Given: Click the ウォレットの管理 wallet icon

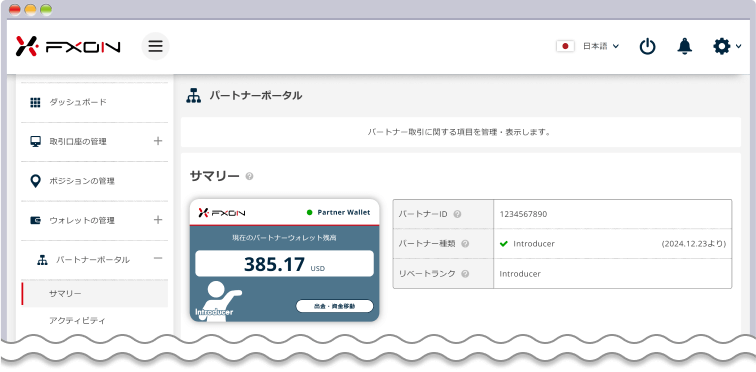Looking at the screenshot, I should pyautogui.click(x=35, y=220).
